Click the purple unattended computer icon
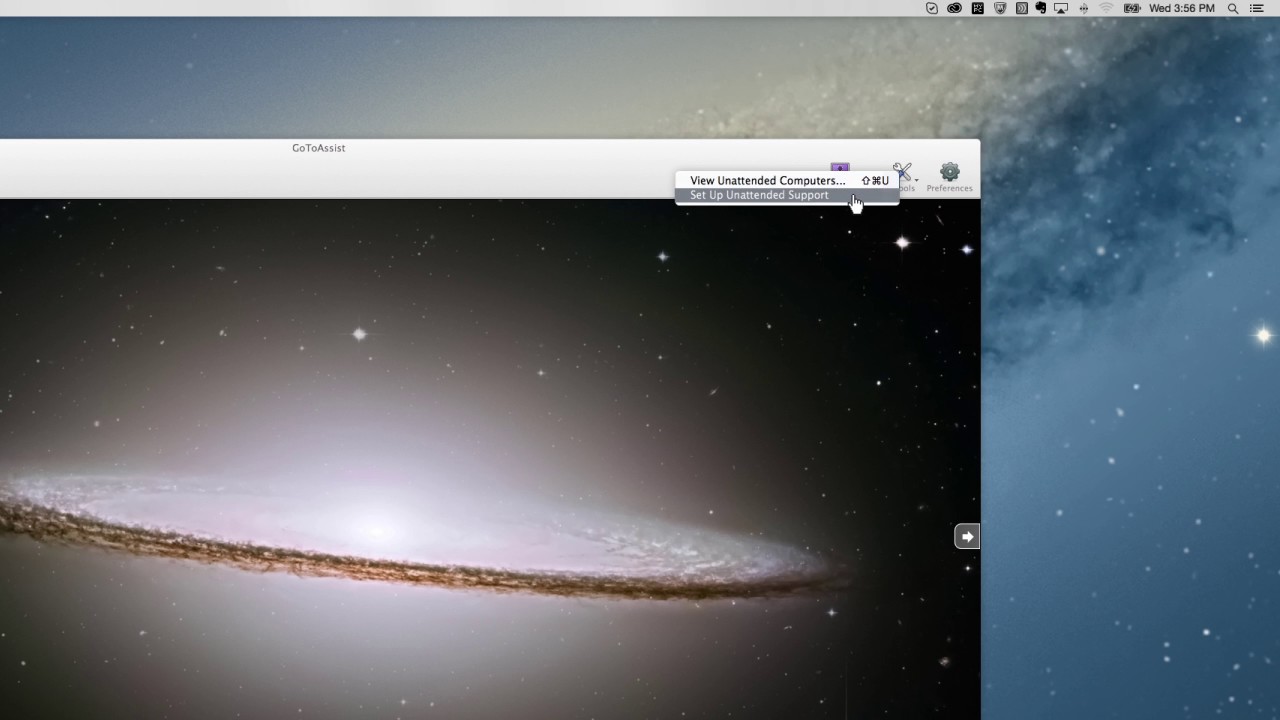 coord(840,168)
